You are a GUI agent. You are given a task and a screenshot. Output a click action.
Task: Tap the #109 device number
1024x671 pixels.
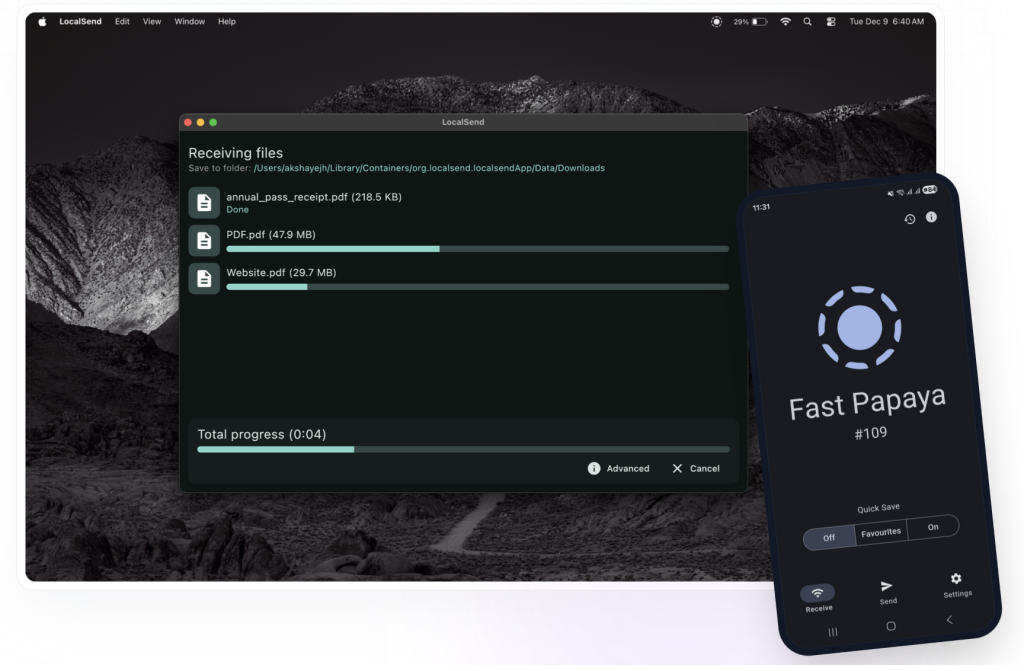tap(871, 433)
